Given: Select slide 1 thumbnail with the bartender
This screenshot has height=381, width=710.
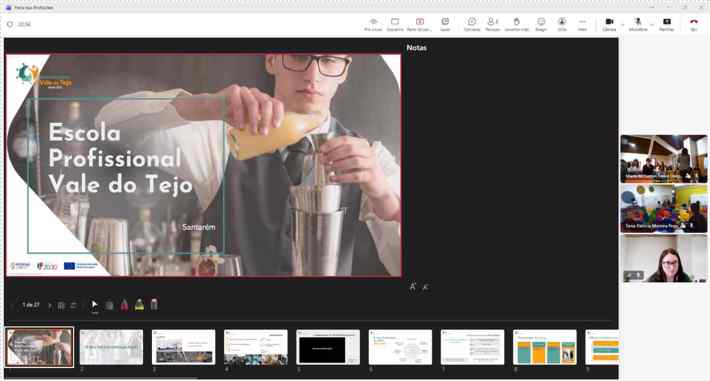Looking at the screenshot, I should (39, 347).
